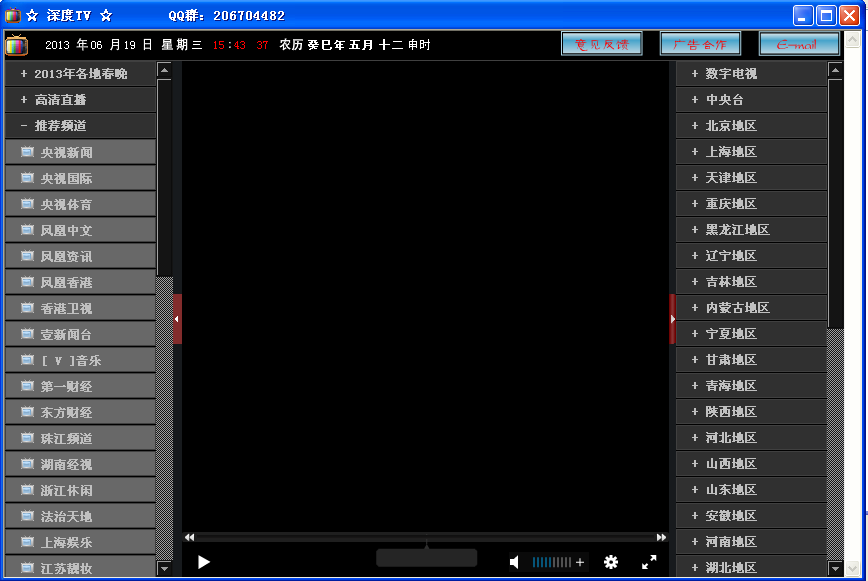
Task: Click the rewind icon on the progress bar
Action: pos(189,537)
